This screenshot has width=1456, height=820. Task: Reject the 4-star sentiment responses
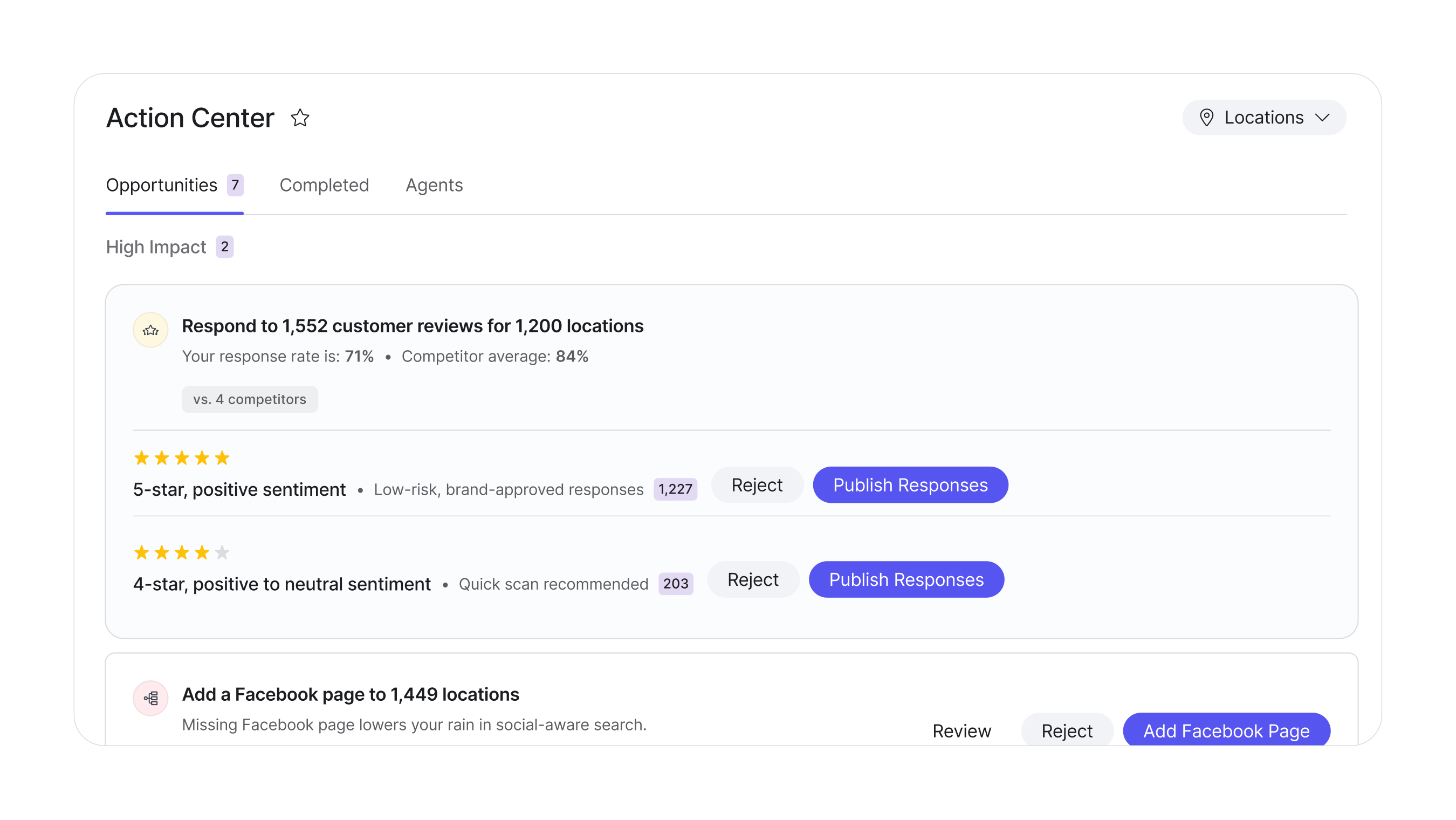point(753,579)
